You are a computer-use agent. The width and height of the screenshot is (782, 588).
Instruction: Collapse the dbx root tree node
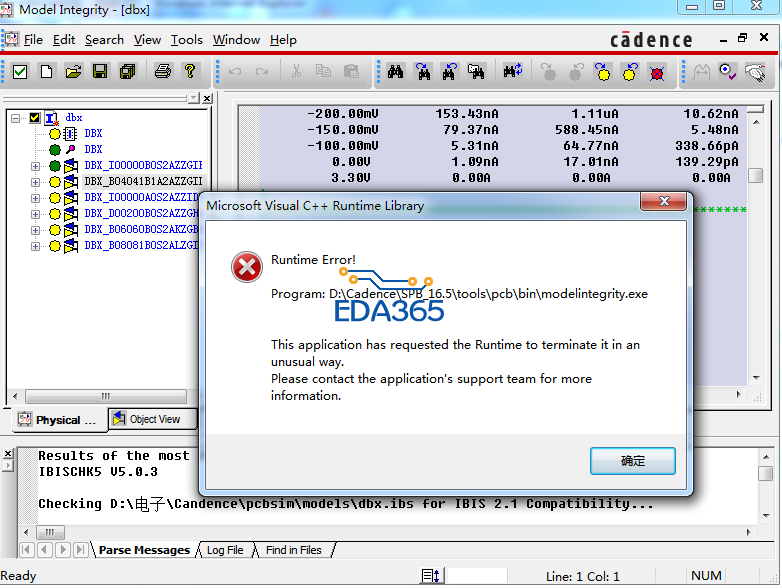click(15, 118)
